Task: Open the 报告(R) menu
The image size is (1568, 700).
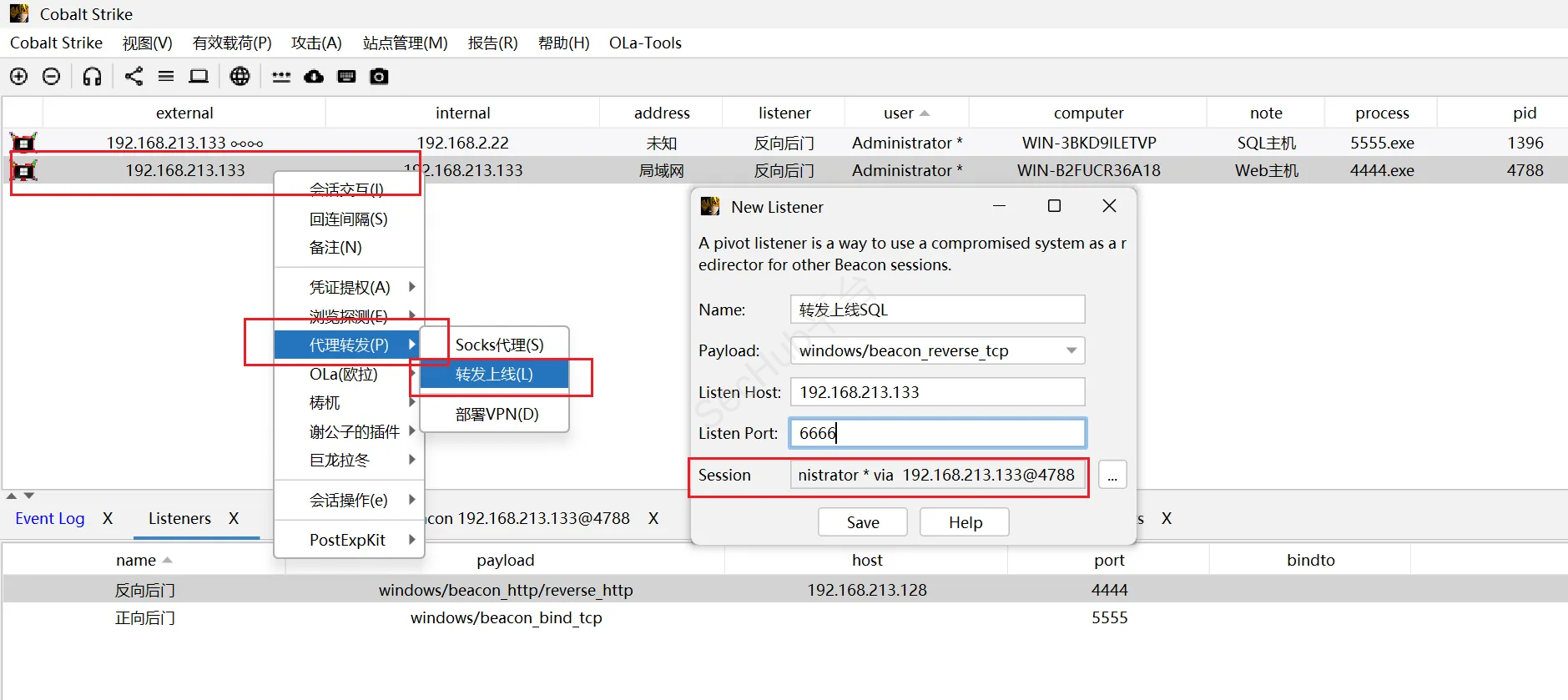Action: [492, 43]
